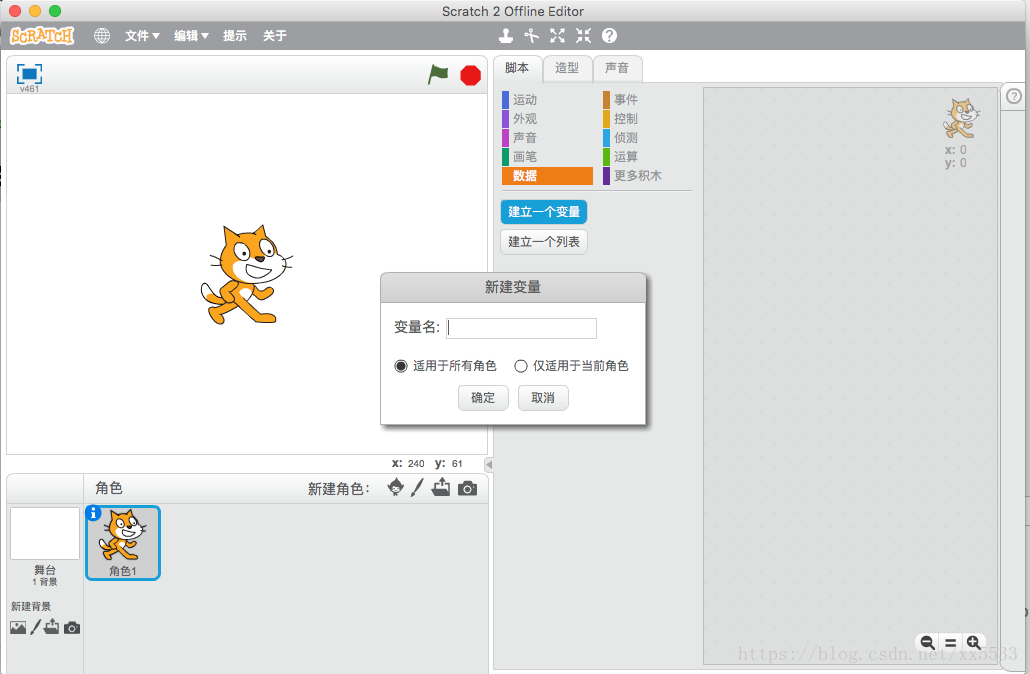Switch to the 造型 tab
The width and height of the screenshot is (1030, 674).
tap(567, 68)
